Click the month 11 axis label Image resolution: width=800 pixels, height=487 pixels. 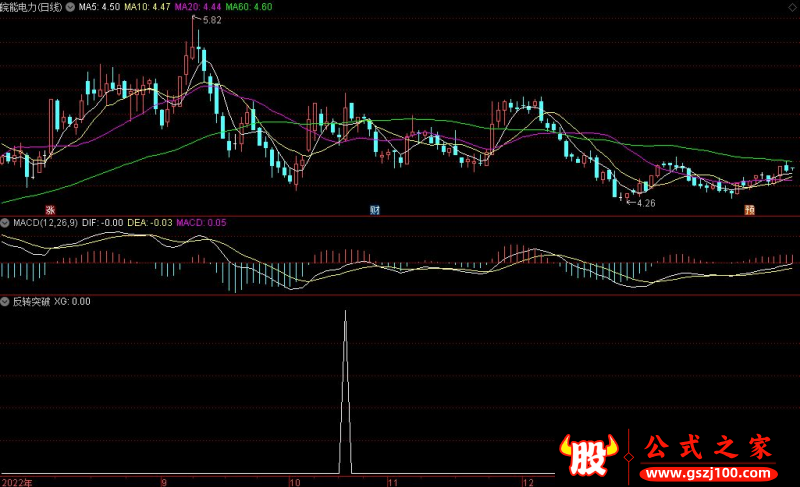[392, 482]
